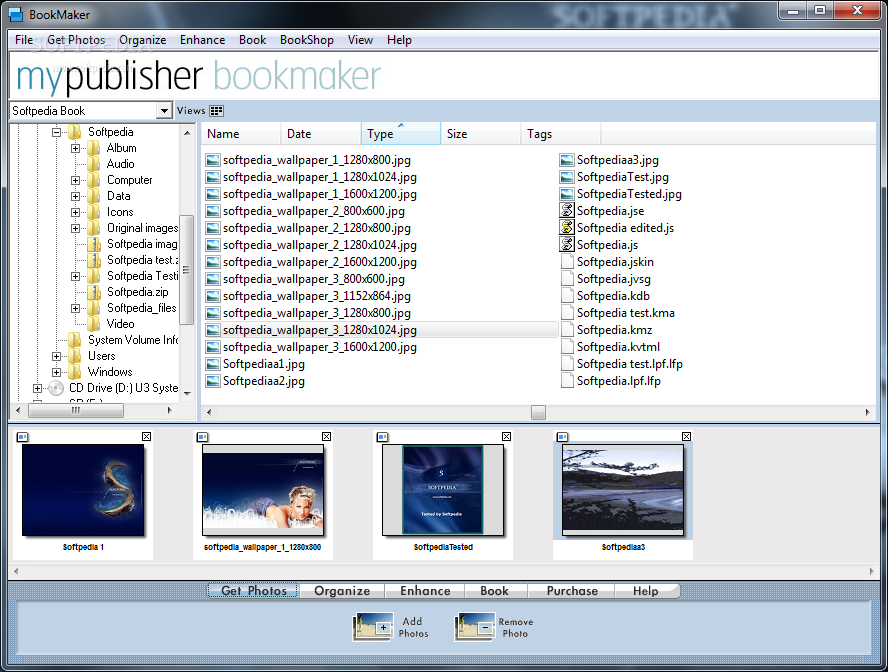Screen dimensions: 888x672
Task: Click the image icon of Softpediaa3.jpg
Action: click(567, 160)
